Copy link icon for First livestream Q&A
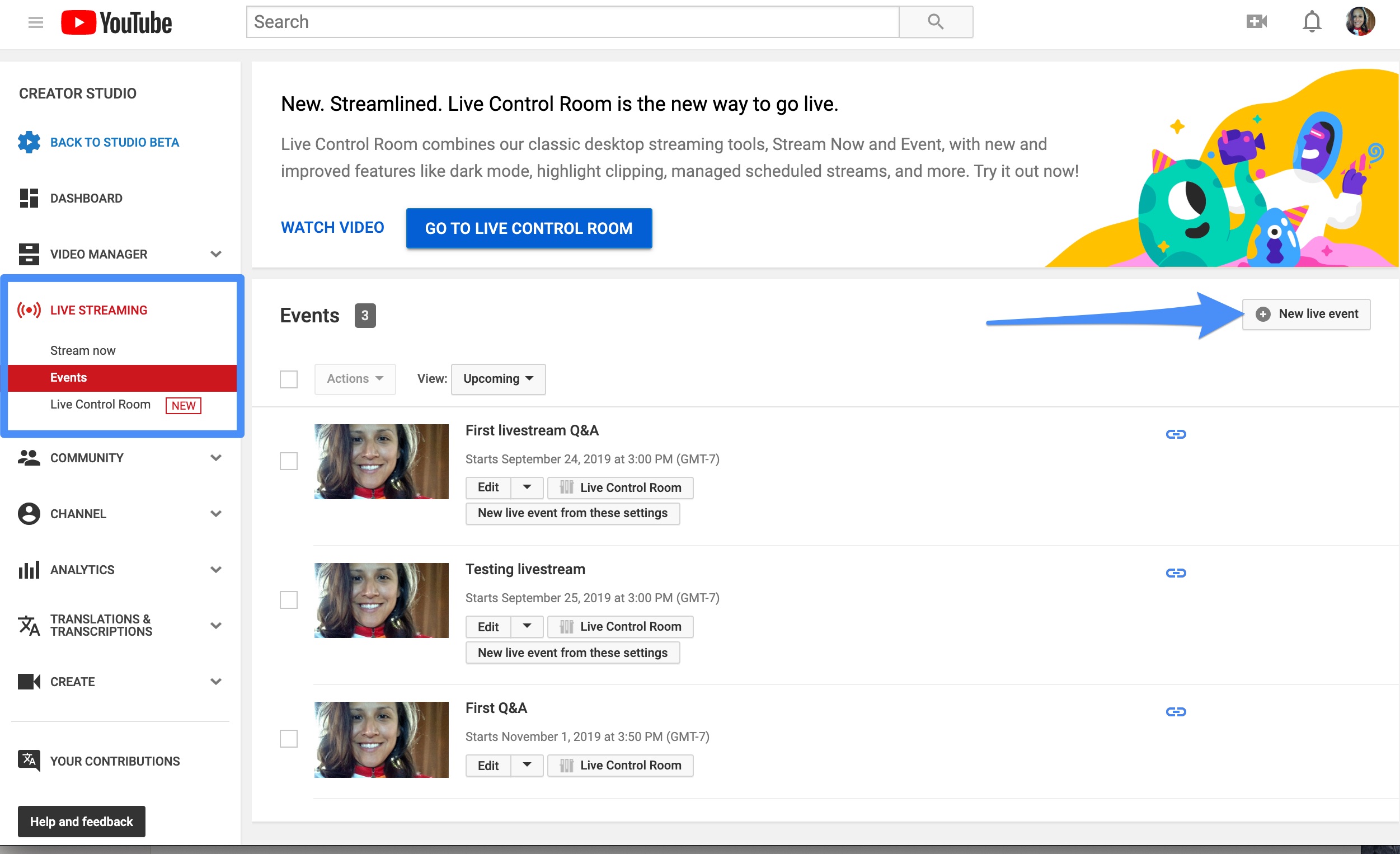The width and height of the screenshot is (1400, 854). [x=1176, y=434]
